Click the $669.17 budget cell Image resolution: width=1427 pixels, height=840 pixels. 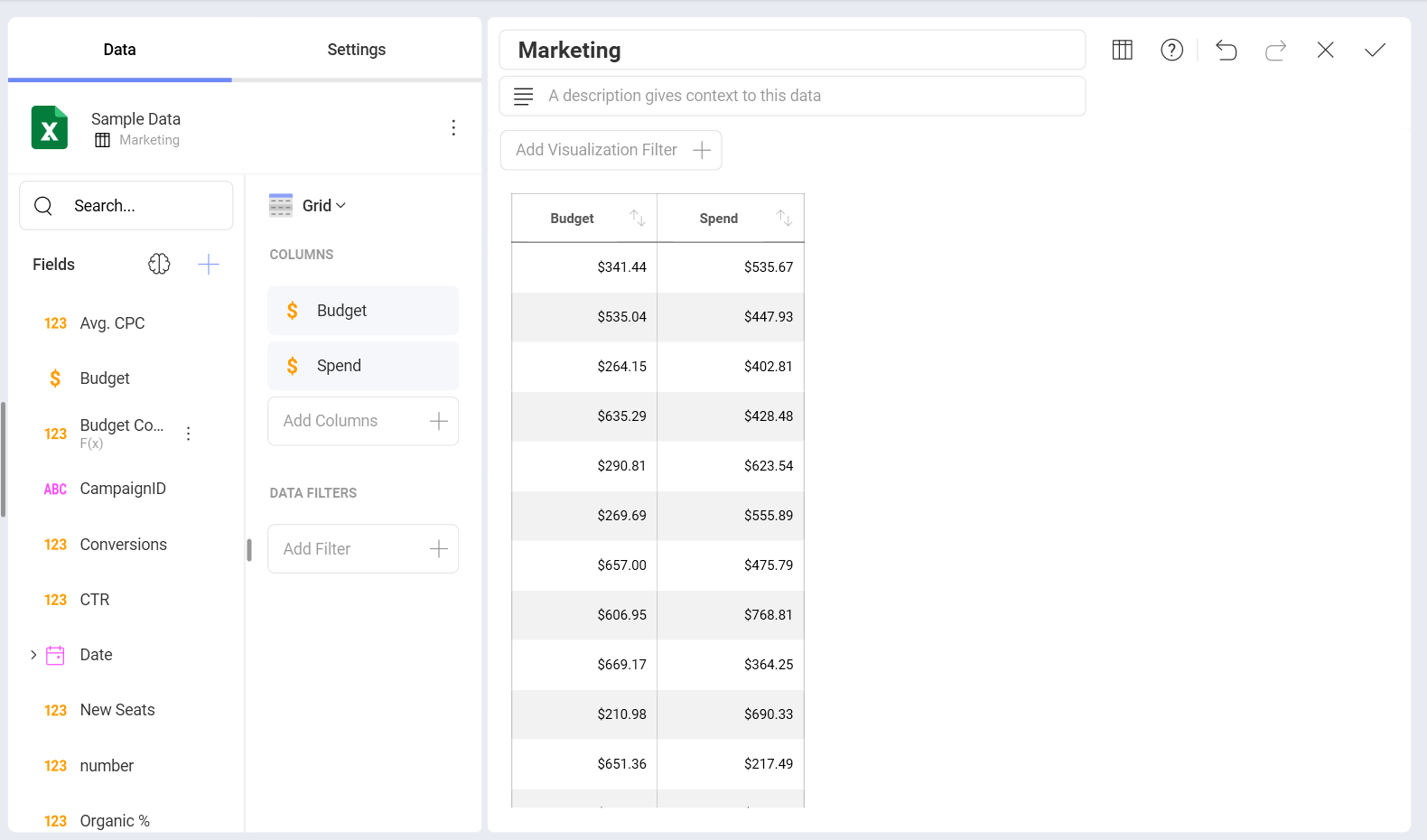(584, 665)
